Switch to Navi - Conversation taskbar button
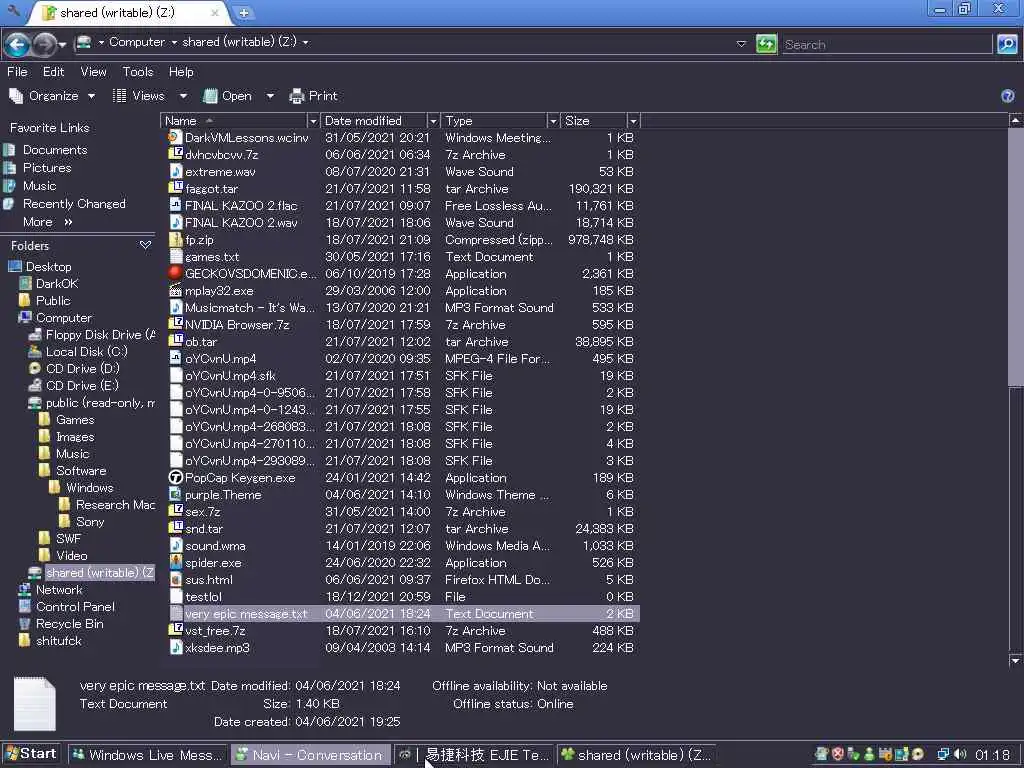This screenshot has width=1024, height=768. point(310,754)
